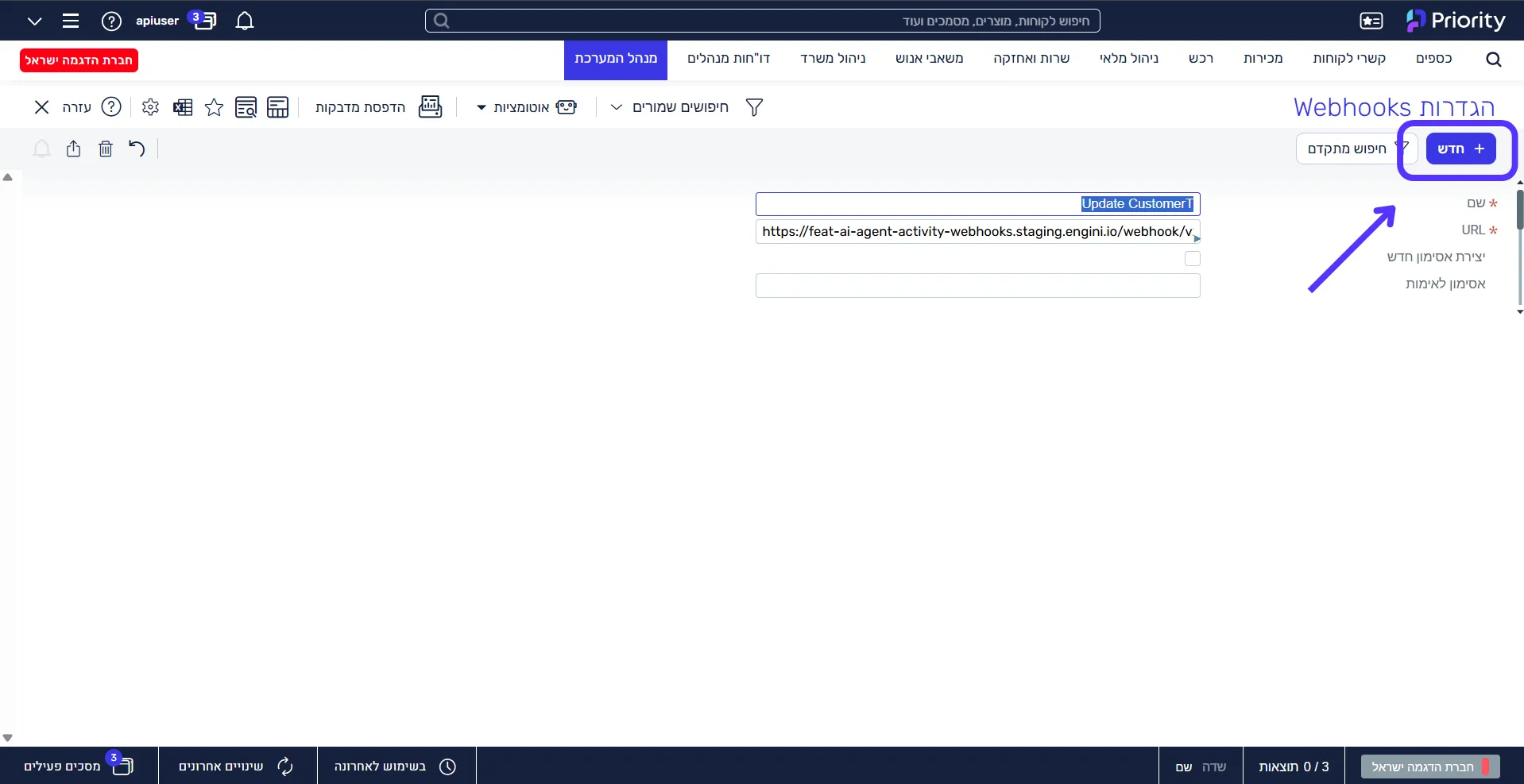Viewport: 1524px width, 784px height.
Task: Open the חיפוש מתקדם dropdown arrow
Action: pos(1402,147)
